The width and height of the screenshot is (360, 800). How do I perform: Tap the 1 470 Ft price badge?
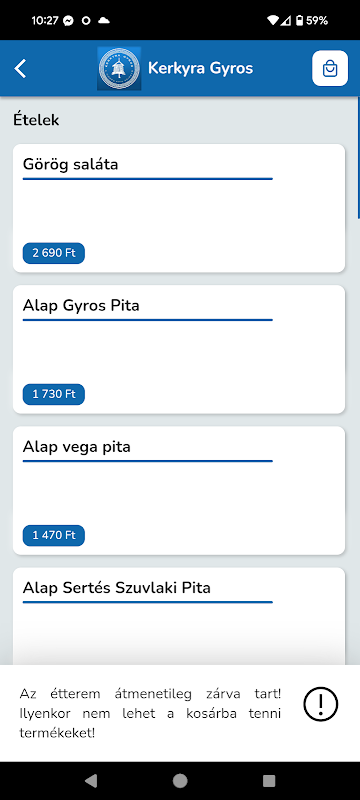[54, 535]
